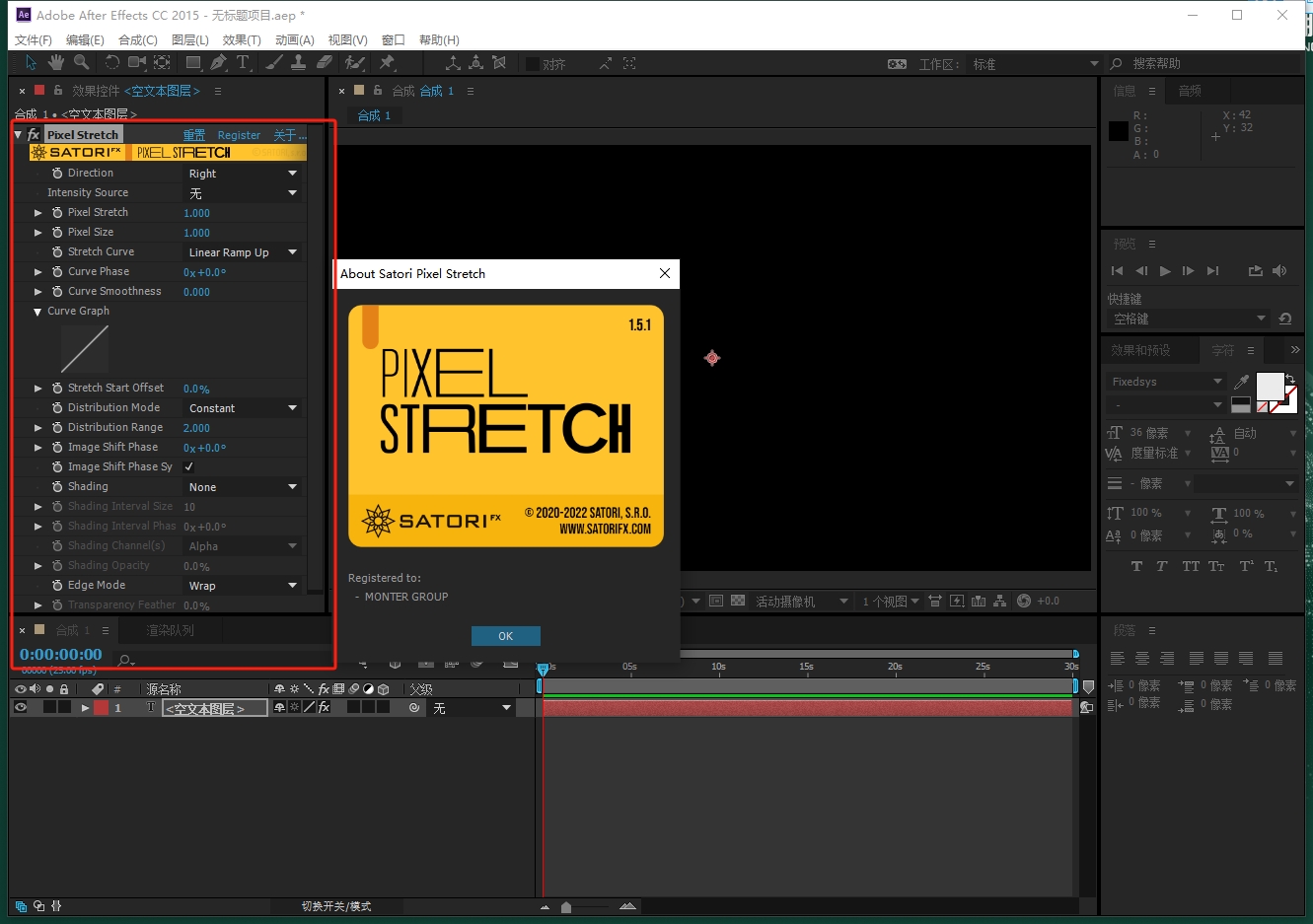Click the Register link for Pixel Stretch

239,135
